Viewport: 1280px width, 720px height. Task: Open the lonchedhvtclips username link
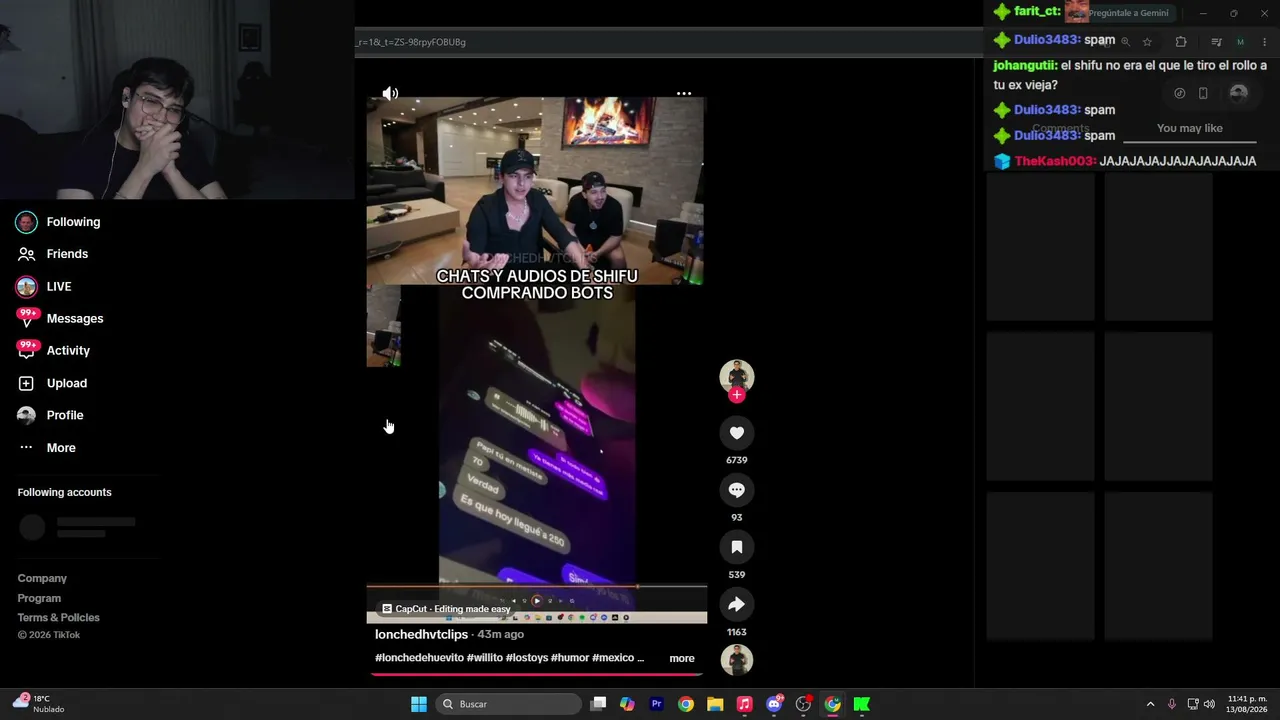[x=421, y=634]
